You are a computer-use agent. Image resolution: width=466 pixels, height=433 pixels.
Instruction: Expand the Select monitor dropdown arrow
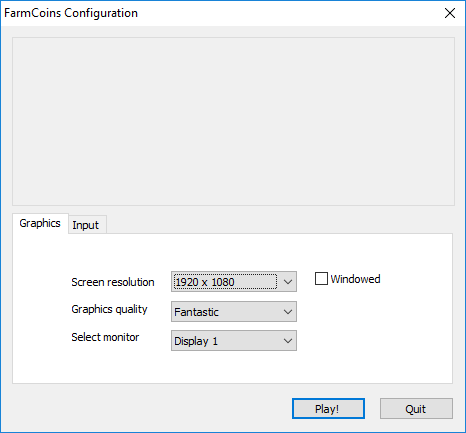tap(288, 341)
